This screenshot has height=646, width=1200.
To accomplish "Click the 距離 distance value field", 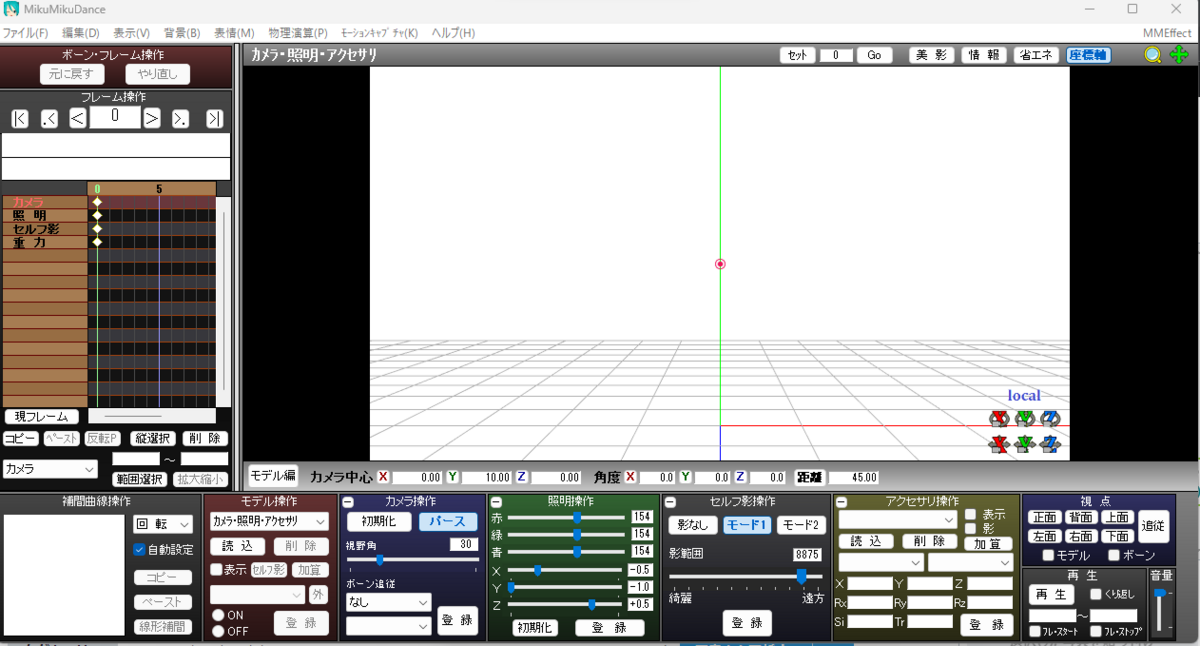I will (854, 478).
